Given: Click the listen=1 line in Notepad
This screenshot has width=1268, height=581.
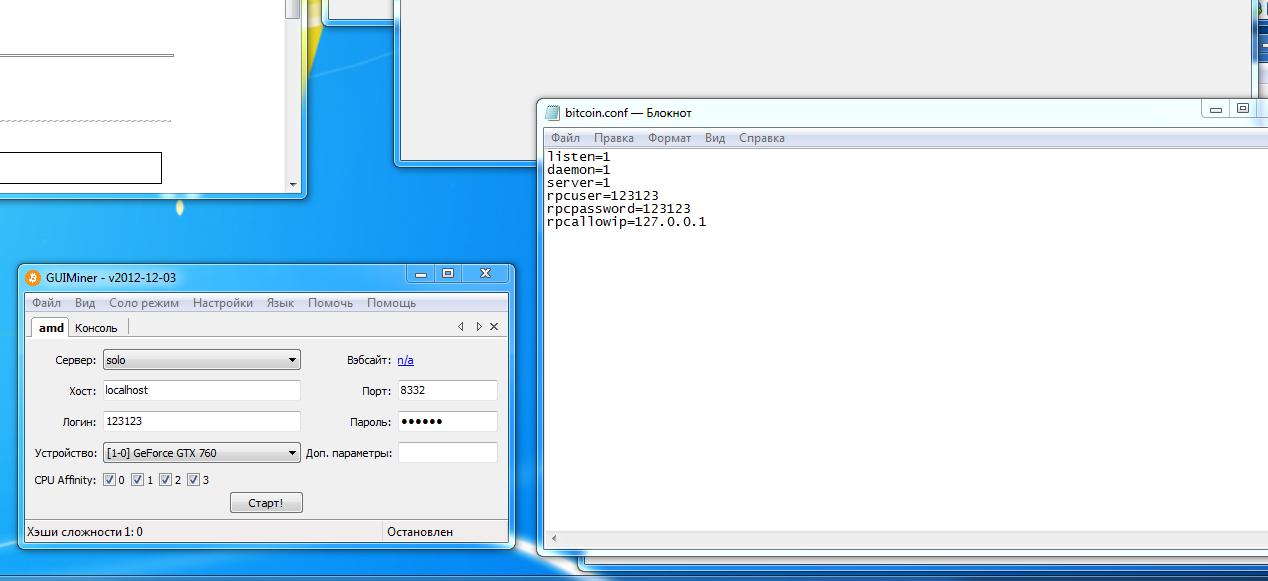Looking at the screenshot, I should coord(578,157).
